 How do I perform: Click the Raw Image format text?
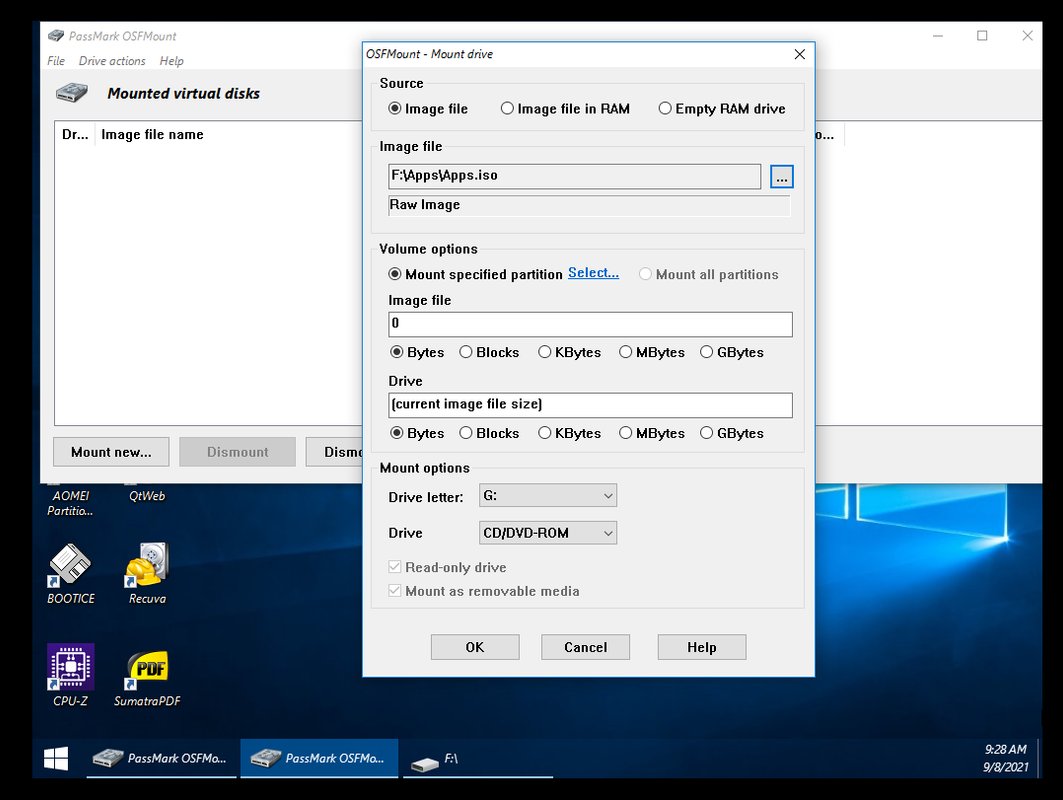(x=425, y=205)
